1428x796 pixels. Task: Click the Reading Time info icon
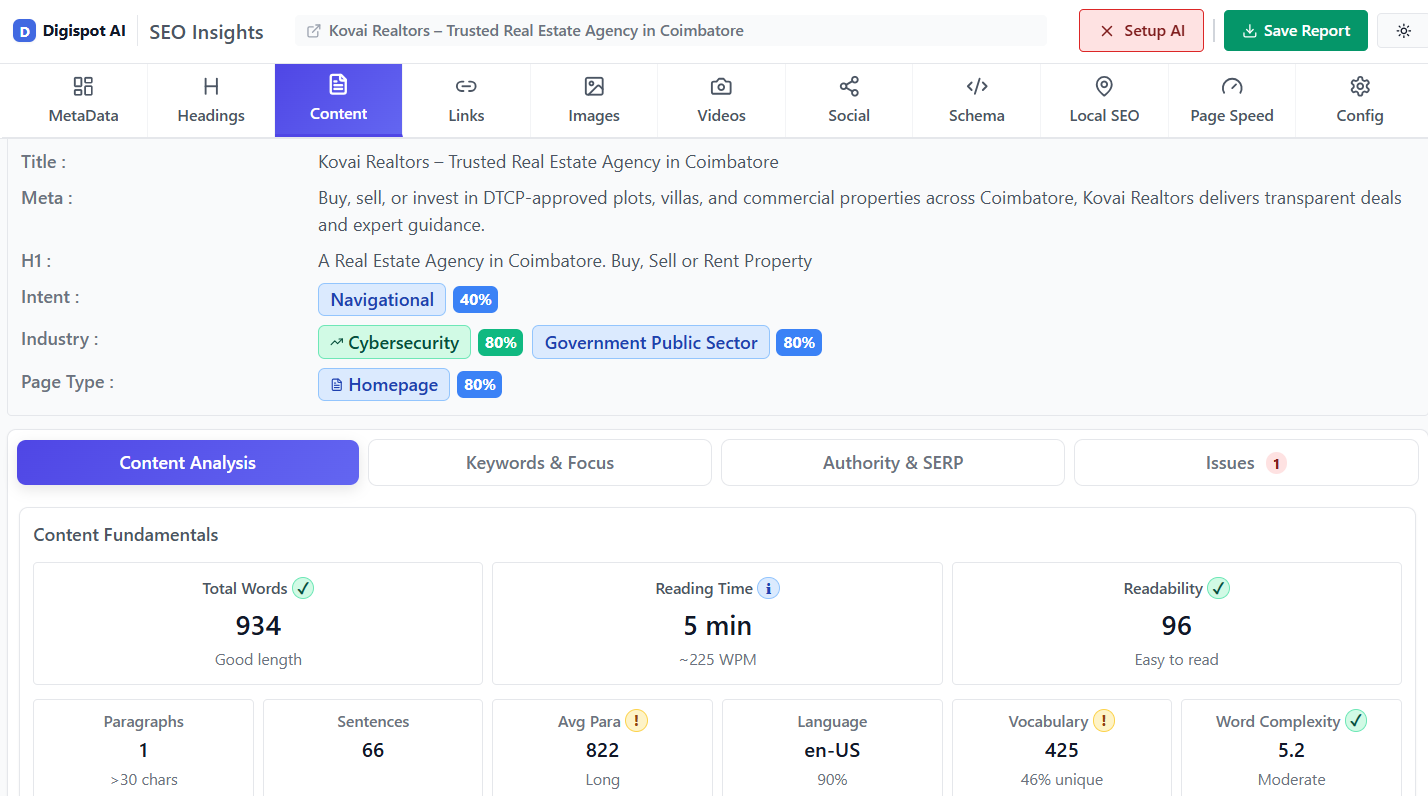768,588
